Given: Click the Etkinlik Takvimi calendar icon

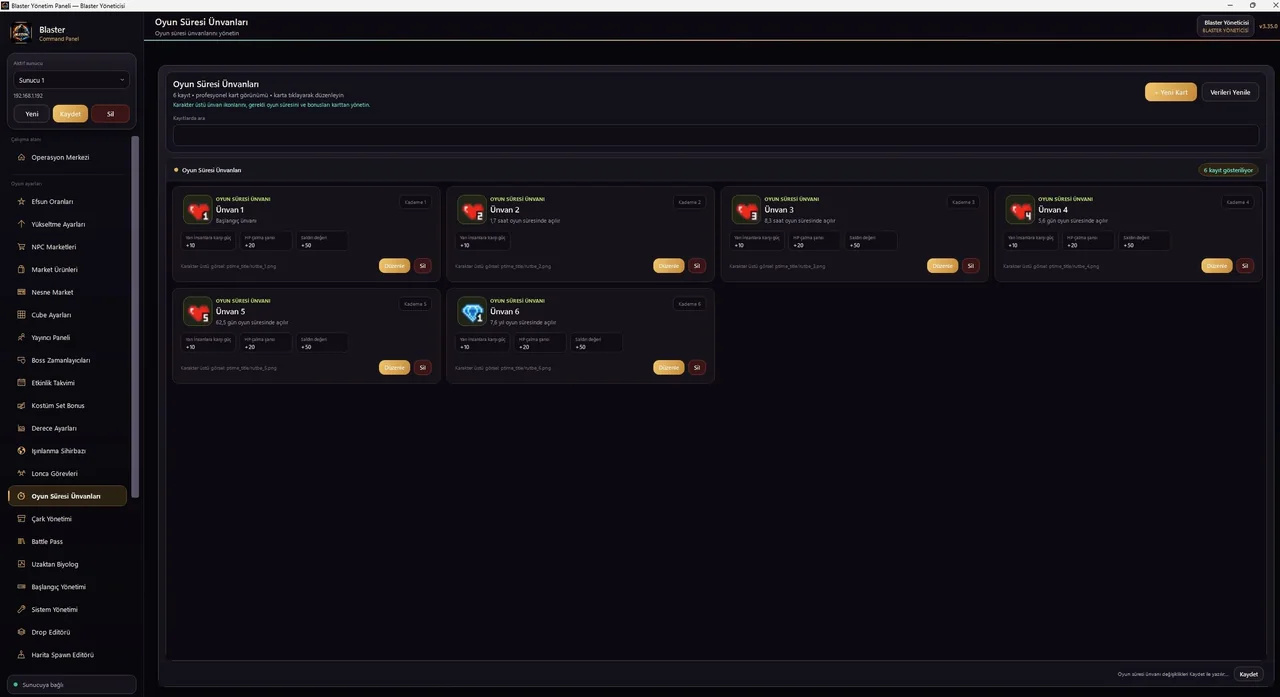Looking at the screenshot, I should coord(22,383).
